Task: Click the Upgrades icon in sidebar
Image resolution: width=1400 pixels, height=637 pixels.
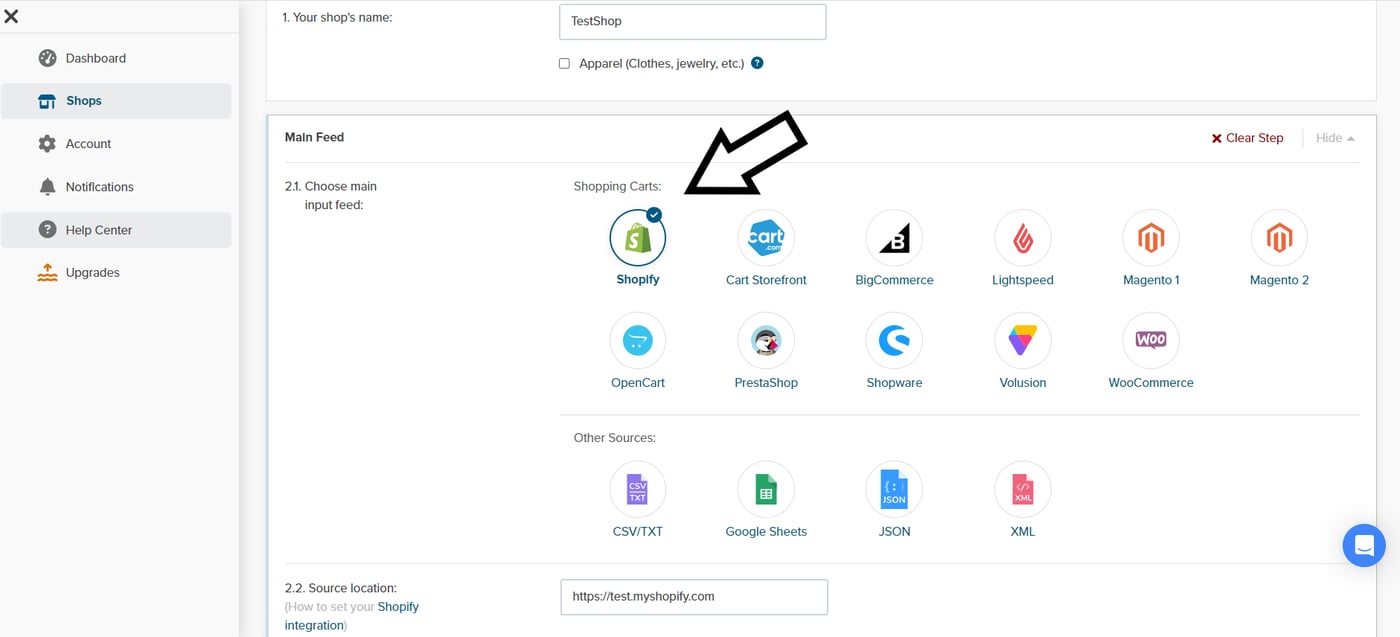Action: click(47, 273)
